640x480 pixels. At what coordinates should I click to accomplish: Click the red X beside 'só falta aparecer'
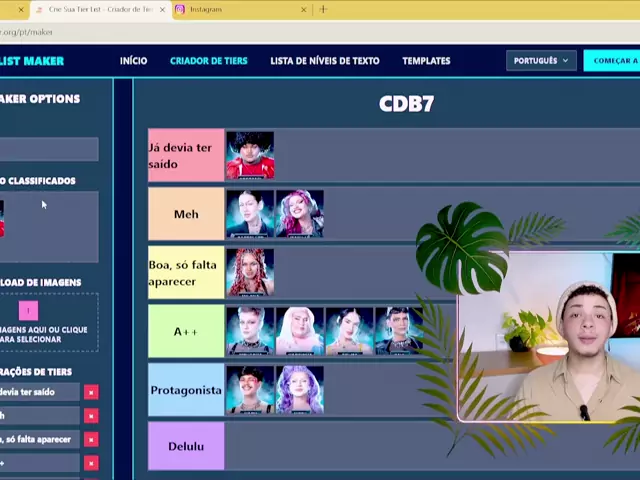[x=91, y=439]
